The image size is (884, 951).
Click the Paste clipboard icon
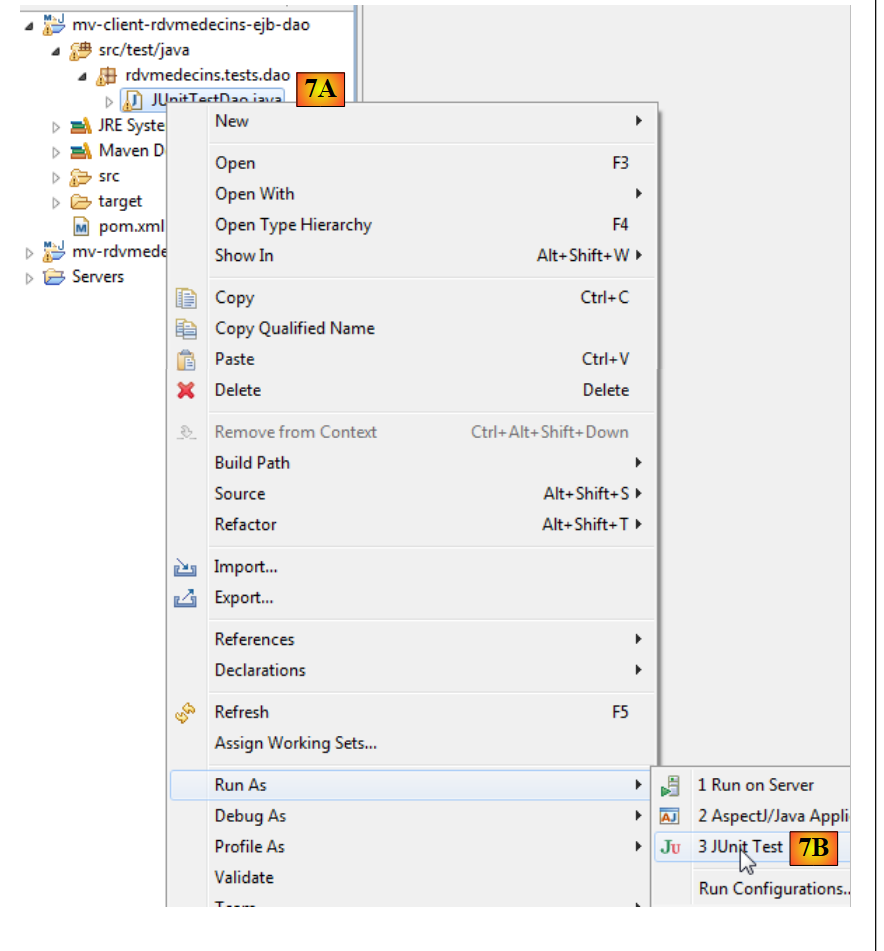(186, 360)
